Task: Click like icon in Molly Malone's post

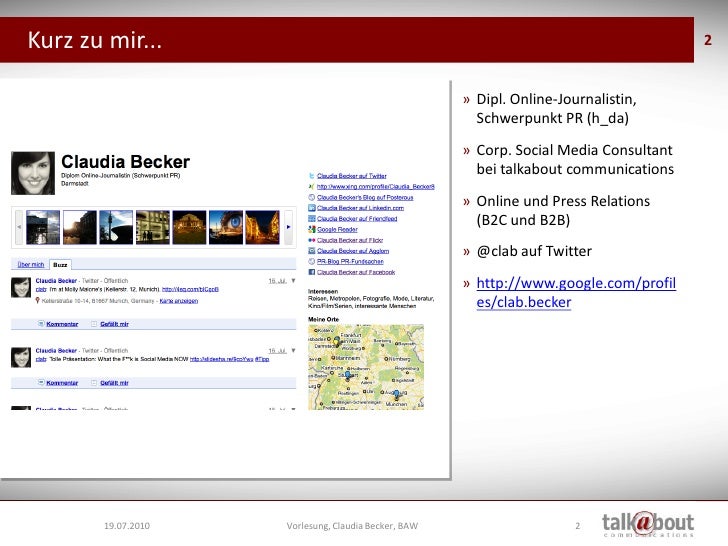Action: (x=94, y=324)
